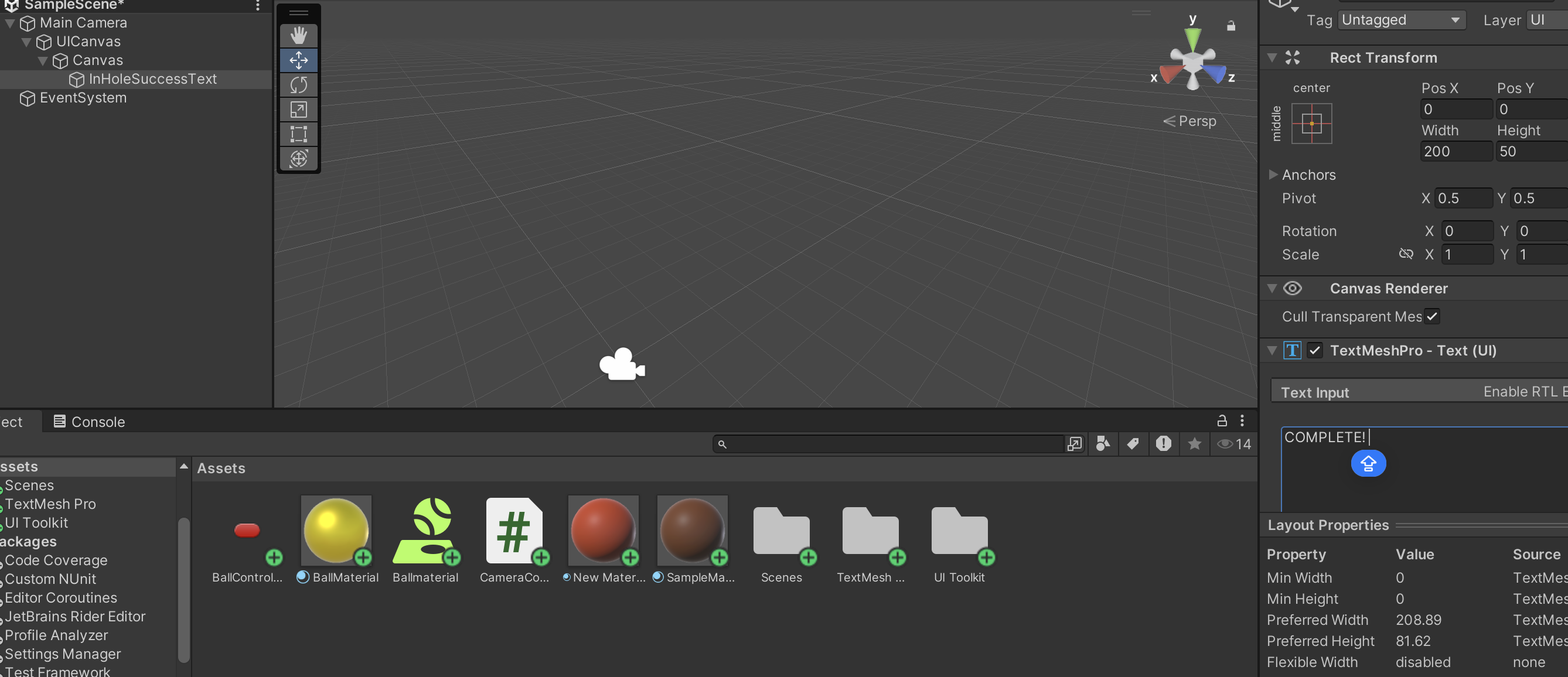The height and width of the screenshot is (677, 1568).
Task: Open JetBrains Rider Editor package
Action: pos(75,617)
